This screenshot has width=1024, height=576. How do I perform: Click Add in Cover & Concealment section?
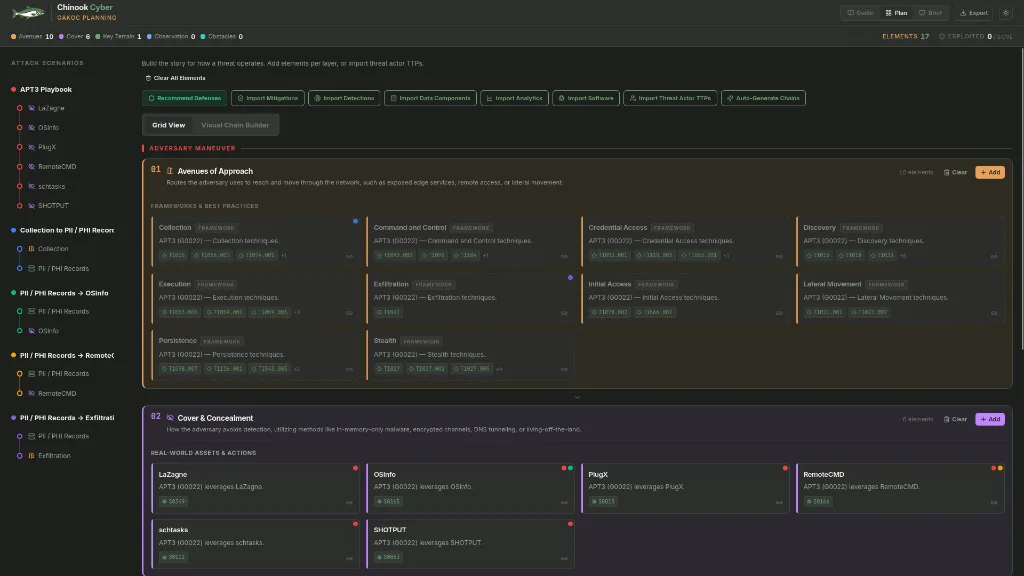(989, 419)
